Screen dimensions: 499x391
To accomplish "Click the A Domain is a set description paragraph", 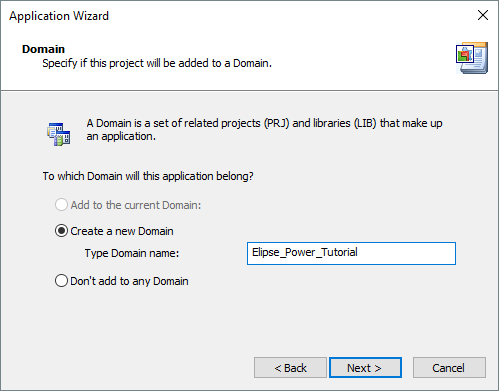I will [x=264, y=130].
